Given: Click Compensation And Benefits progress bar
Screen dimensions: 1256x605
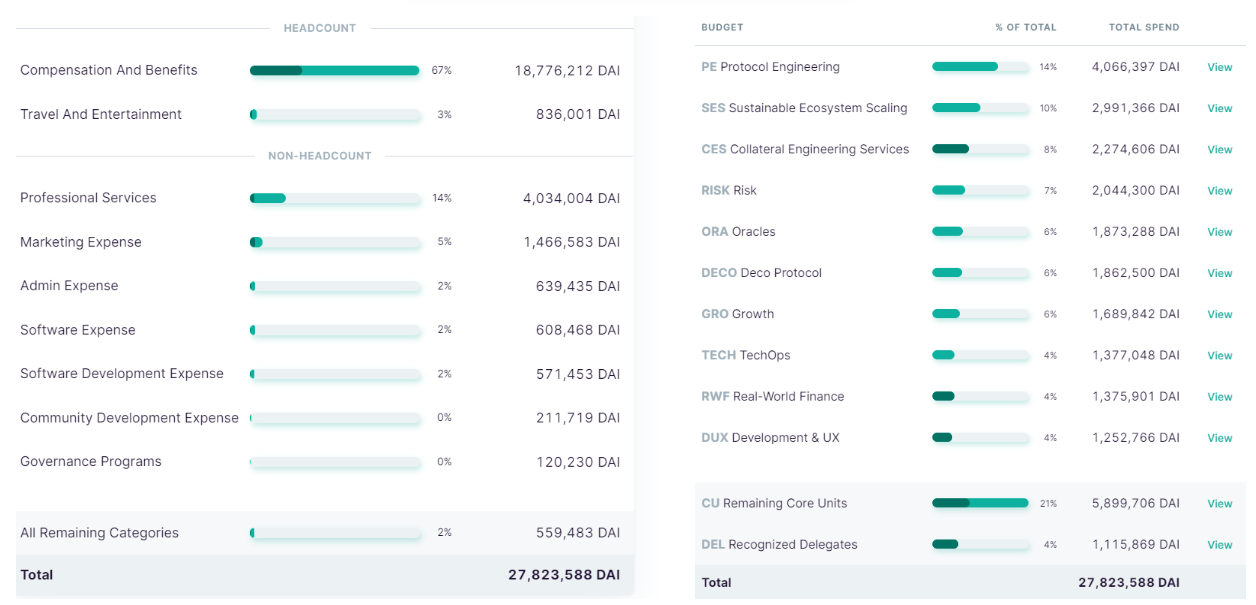Looking at the screenshot, I should [334, 71].
